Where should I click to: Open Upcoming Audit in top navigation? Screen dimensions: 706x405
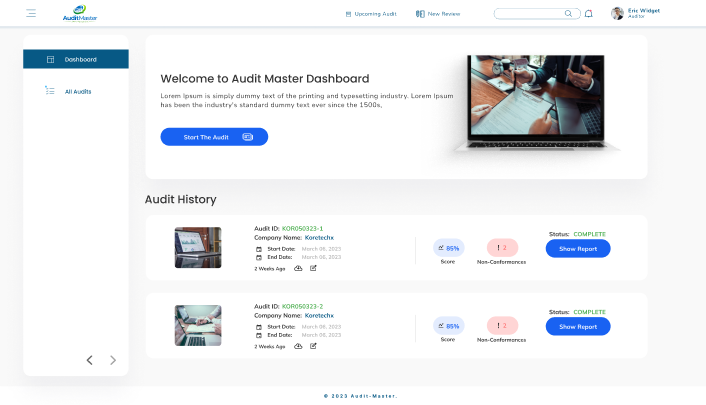coord(370,14)
